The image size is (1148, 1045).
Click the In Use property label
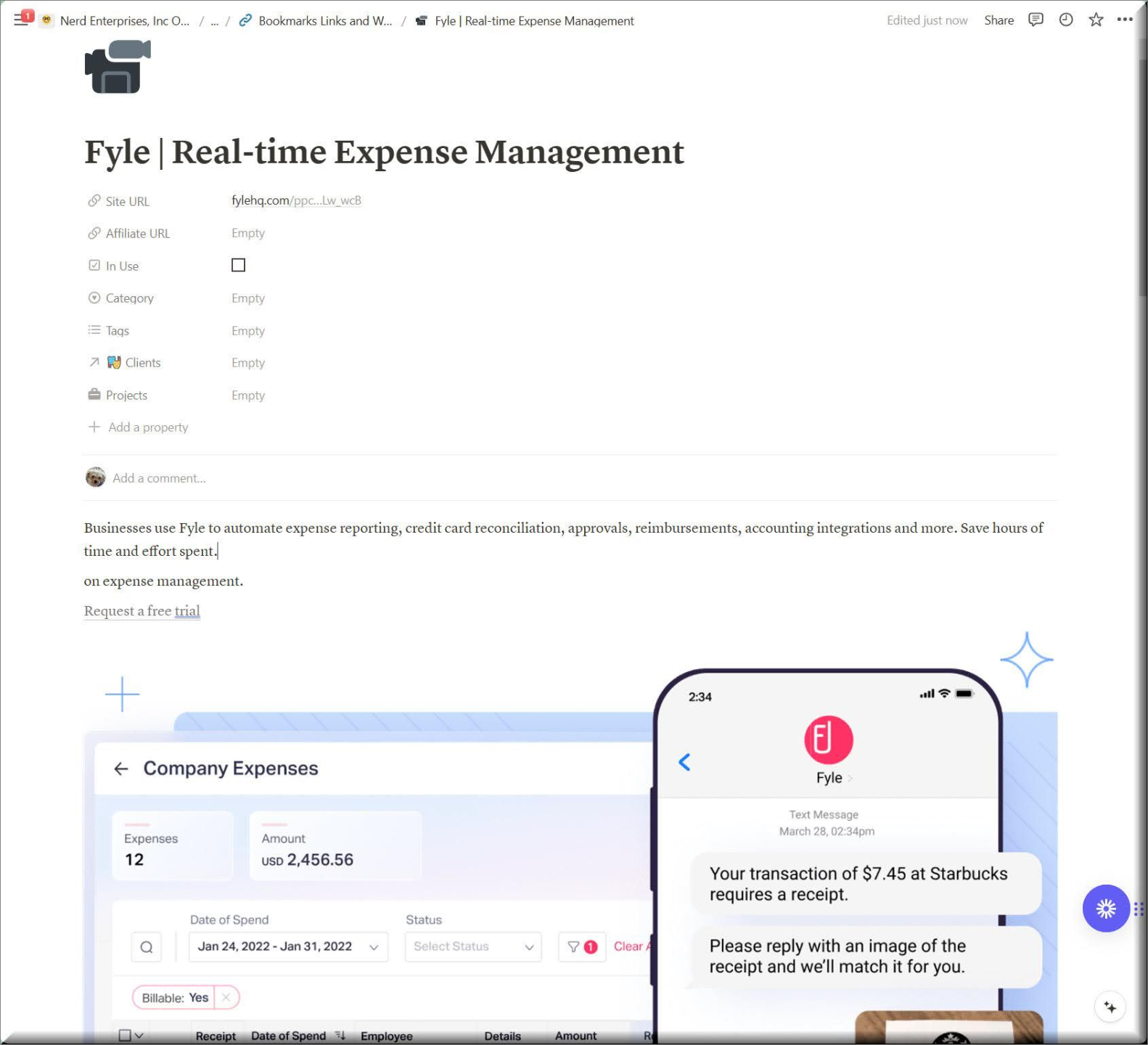pyautogui.click(x=122, y=266)
